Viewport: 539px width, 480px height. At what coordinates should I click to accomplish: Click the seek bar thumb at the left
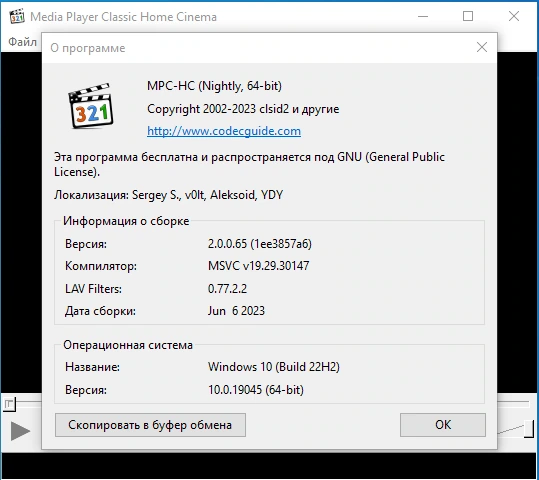pyautogui.click(x=10, y=404)
